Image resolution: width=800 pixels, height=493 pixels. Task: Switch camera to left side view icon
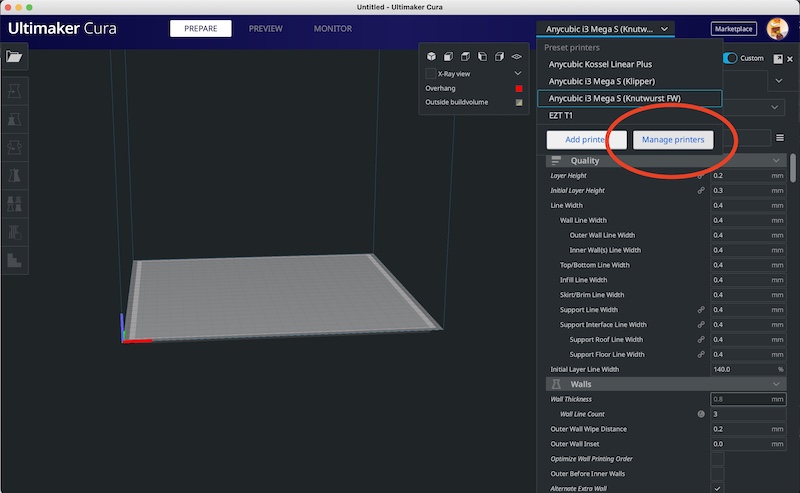coord(482,56)
